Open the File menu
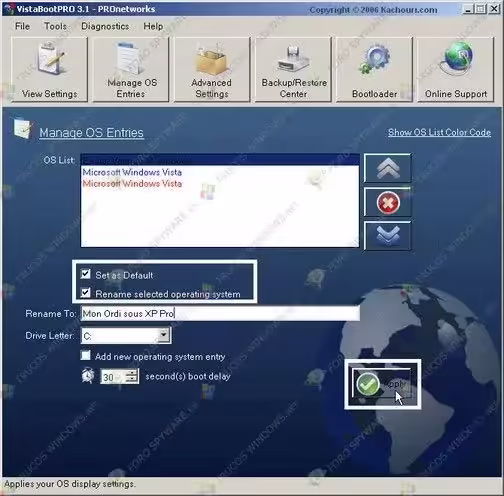 pyautogui.click(x=22, y=26)
